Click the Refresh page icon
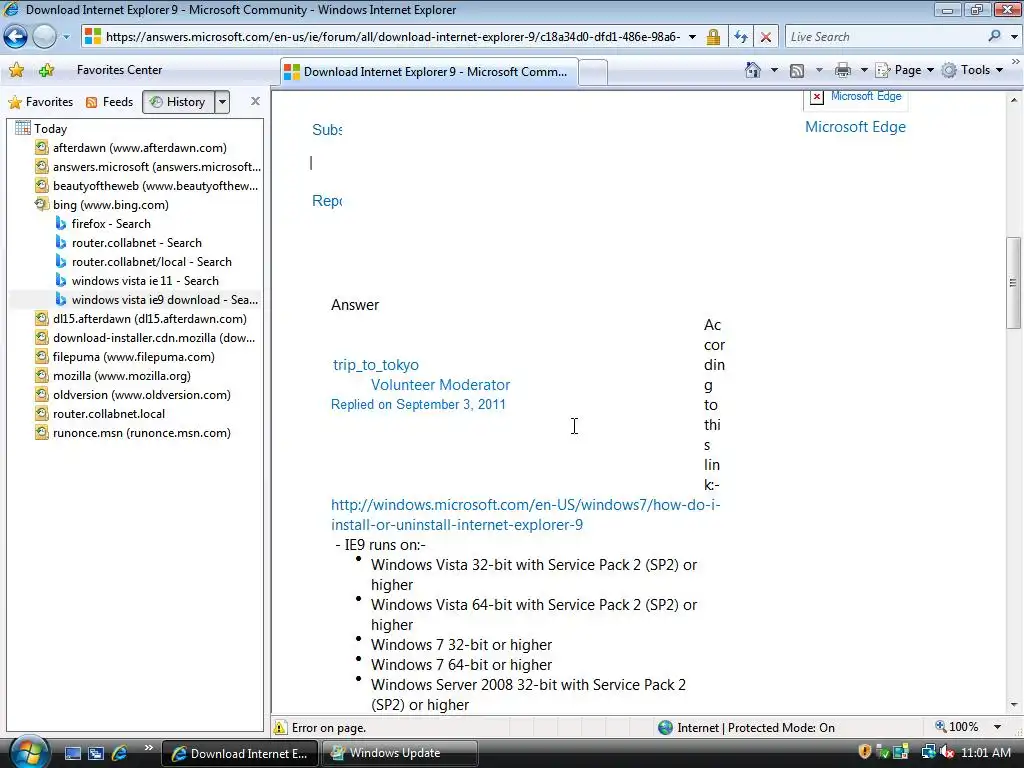The width and height of the screenshot is (1024, 768). (x=741, y=37)
